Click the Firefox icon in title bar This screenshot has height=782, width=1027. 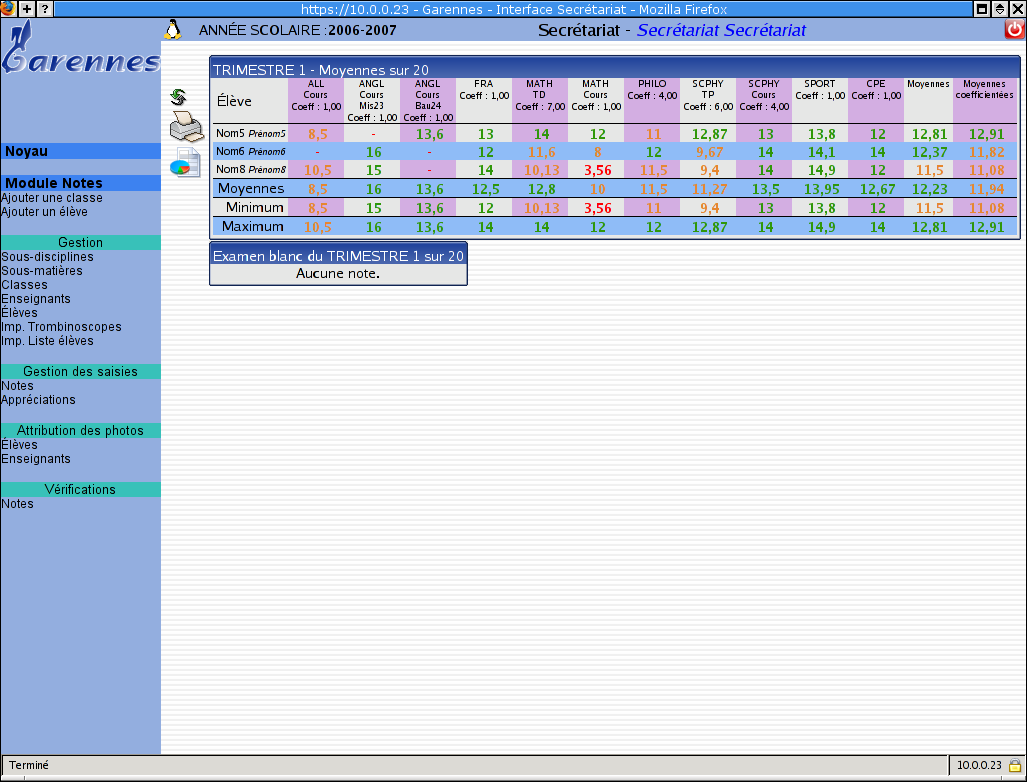coord(8,8)
